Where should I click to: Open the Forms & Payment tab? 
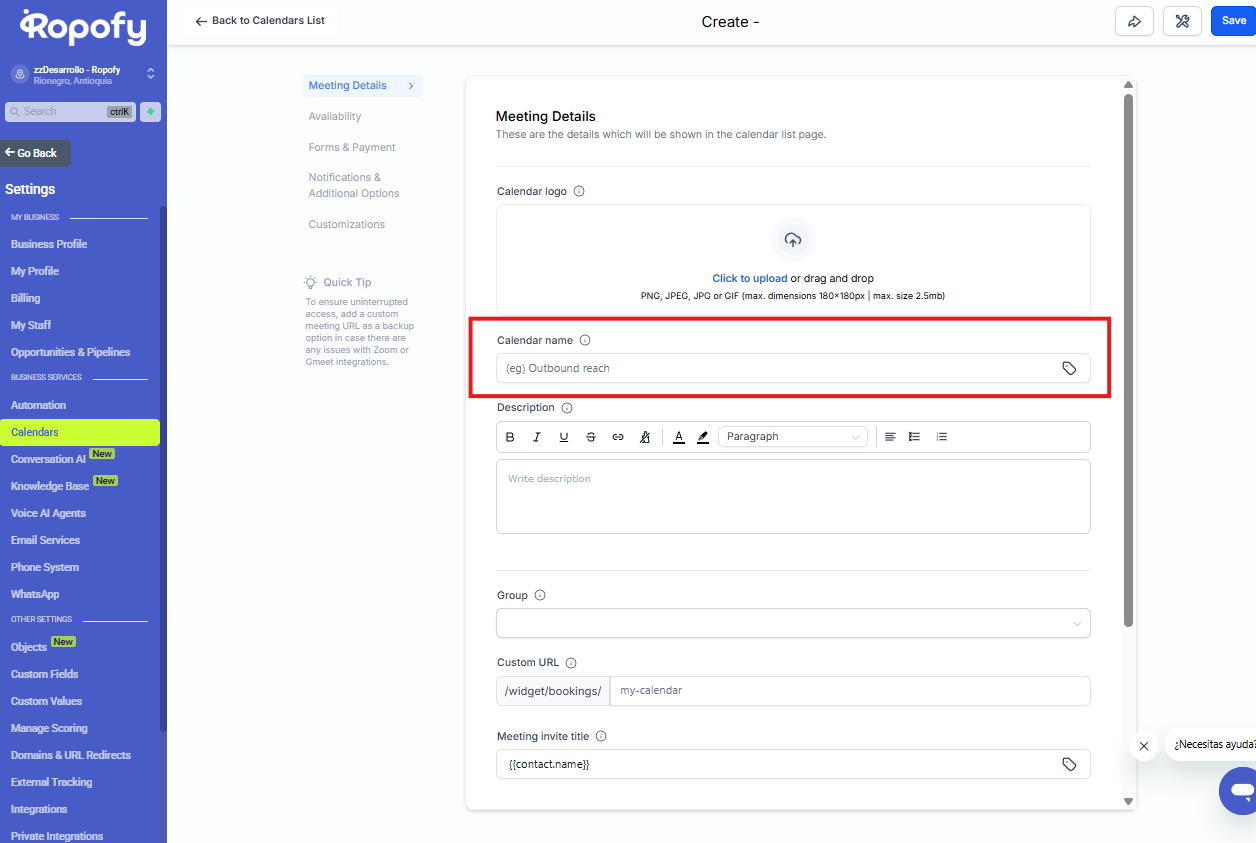click(352, 148)
